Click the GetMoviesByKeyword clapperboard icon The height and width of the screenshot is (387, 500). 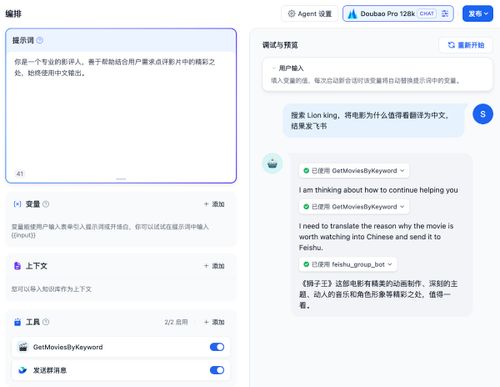coord(23,347)
